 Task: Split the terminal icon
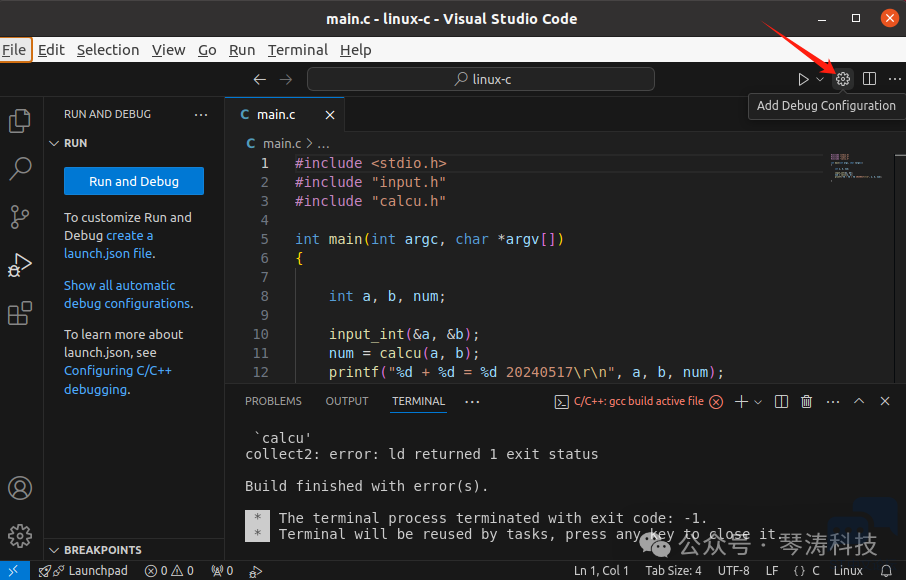point(781,401)
